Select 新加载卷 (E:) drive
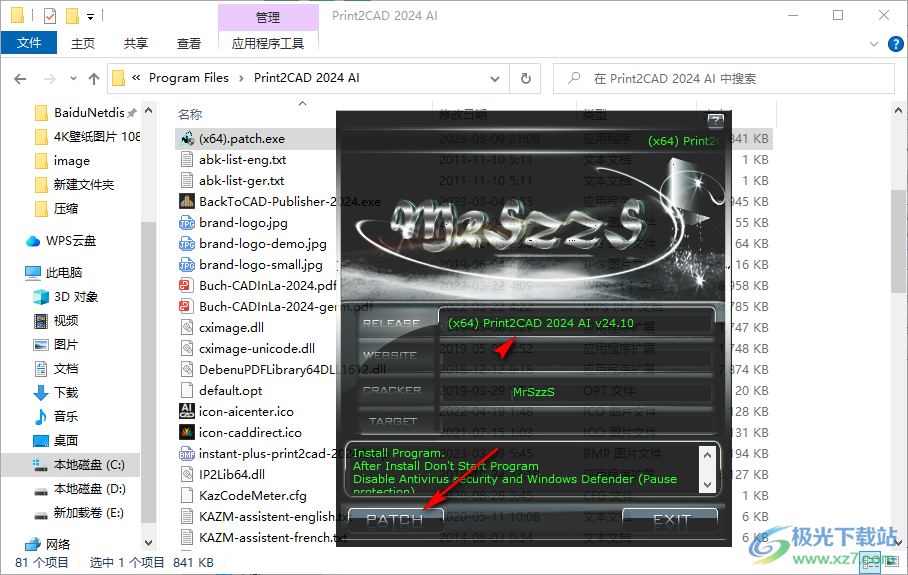 click(79, 512)
